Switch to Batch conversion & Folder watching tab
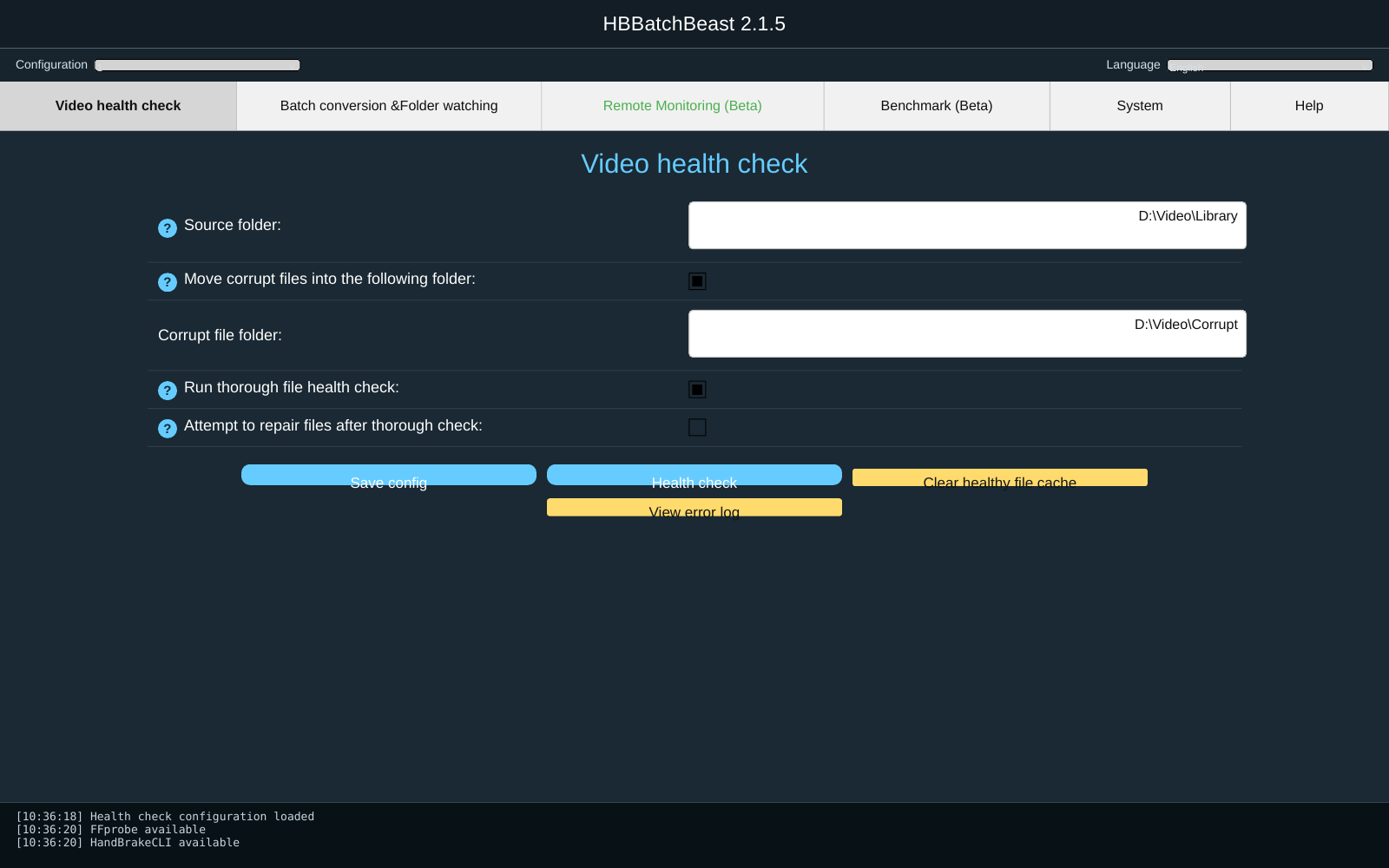The width and height of the screenshot is (1389, 868). click(389, 106)
